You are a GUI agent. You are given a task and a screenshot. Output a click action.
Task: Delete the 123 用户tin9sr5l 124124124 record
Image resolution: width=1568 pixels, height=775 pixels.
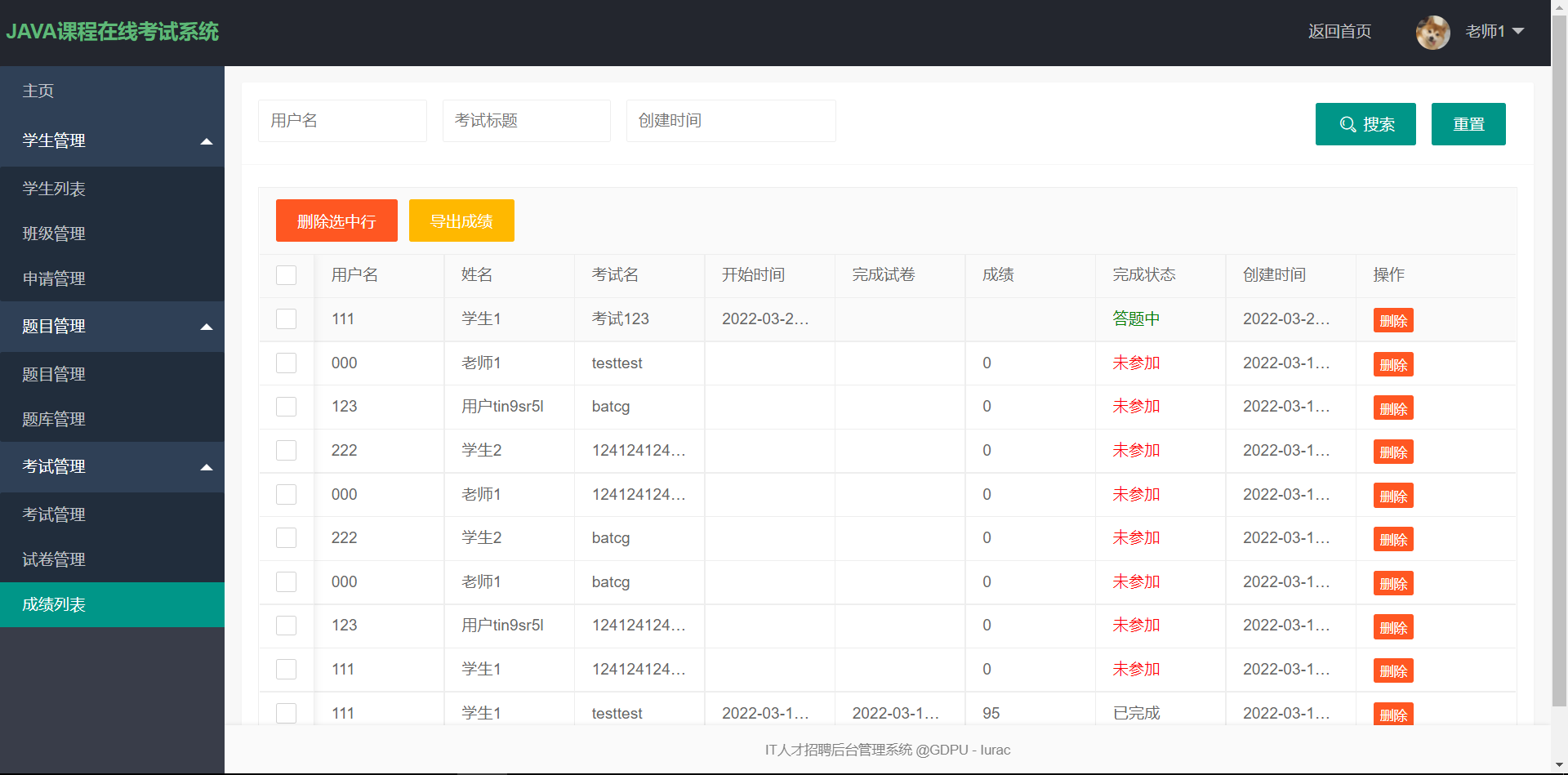coord(1393,627)
